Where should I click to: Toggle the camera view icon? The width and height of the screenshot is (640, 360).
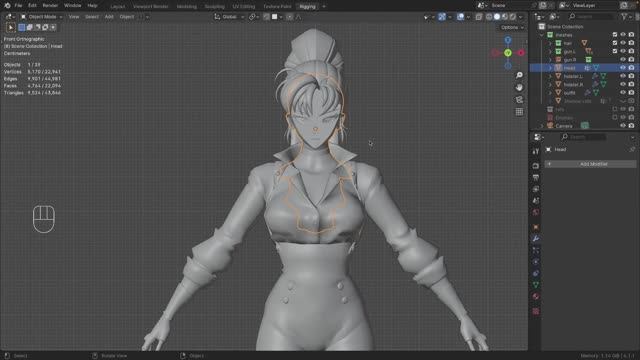(519, 100)
